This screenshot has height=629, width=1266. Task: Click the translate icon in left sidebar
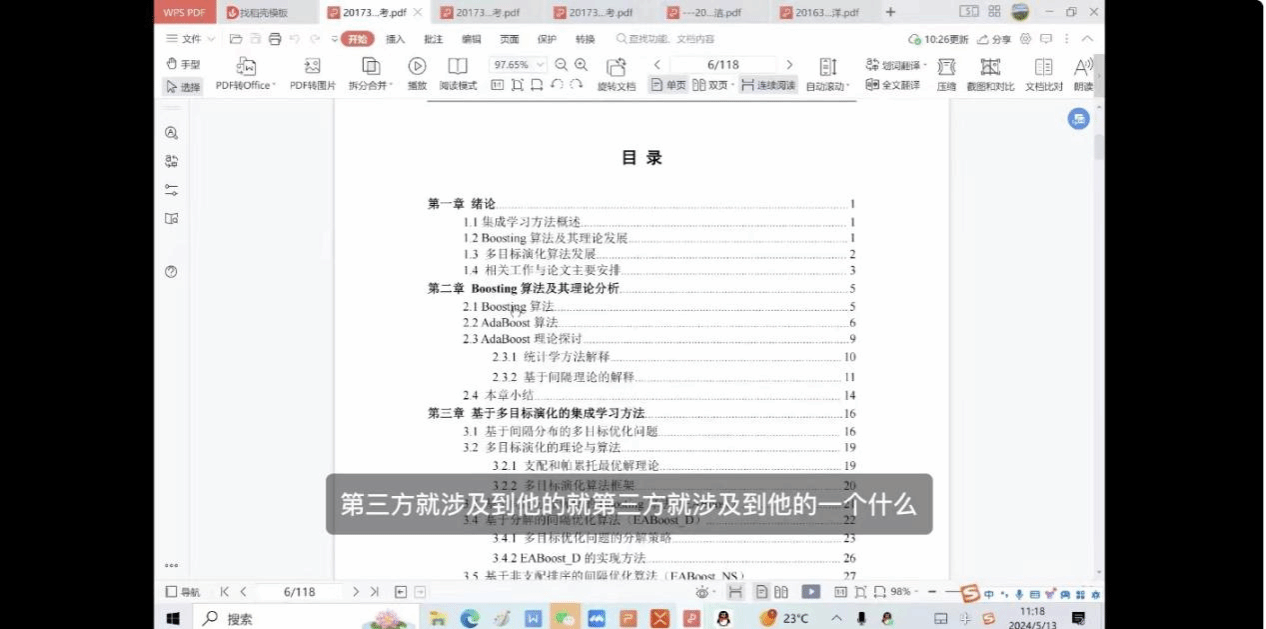click(x=171, y=161)
